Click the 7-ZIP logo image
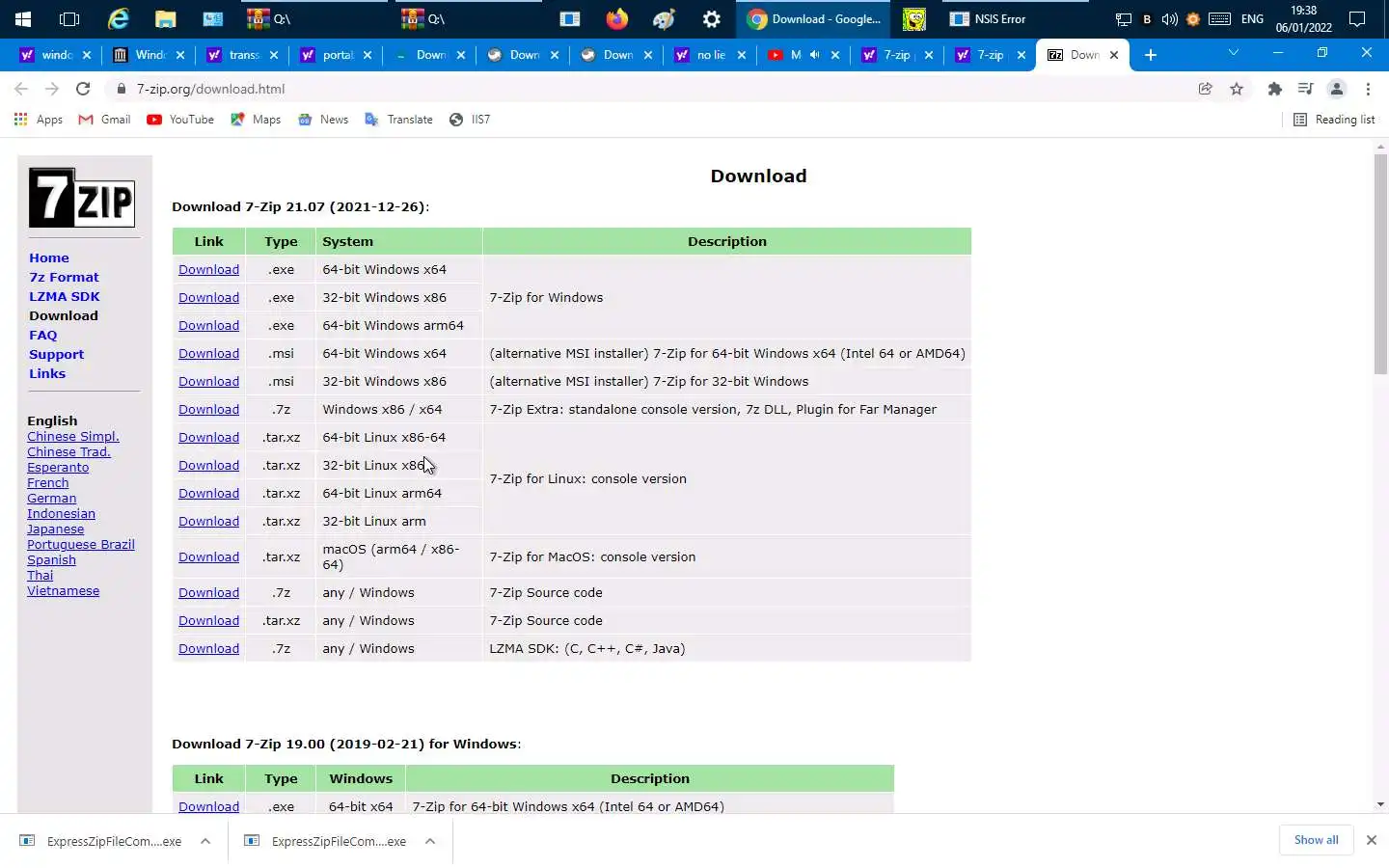This screenshot has width=1389, height=868. (x=82, y=198)
